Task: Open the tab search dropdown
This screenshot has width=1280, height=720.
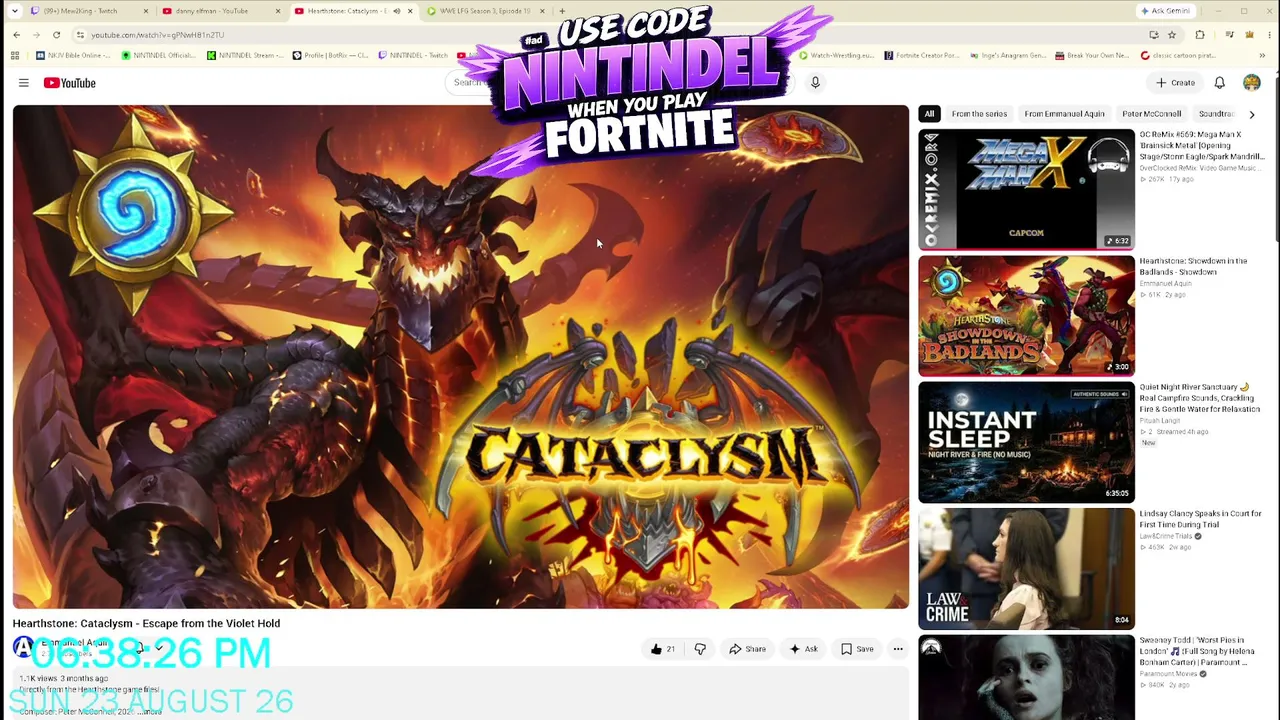Action: [14, 11]
